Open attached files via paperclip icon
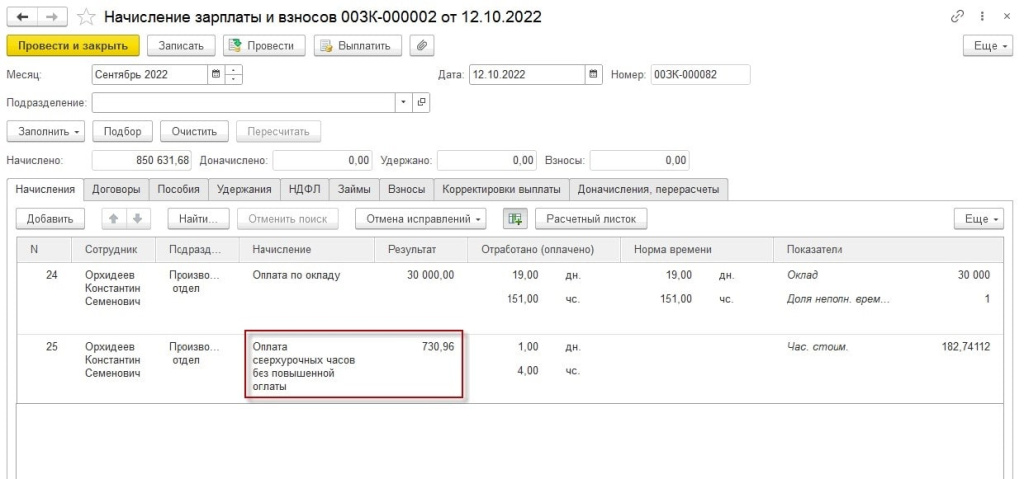Screen dimensions: 1024x479 pos(423,45)
